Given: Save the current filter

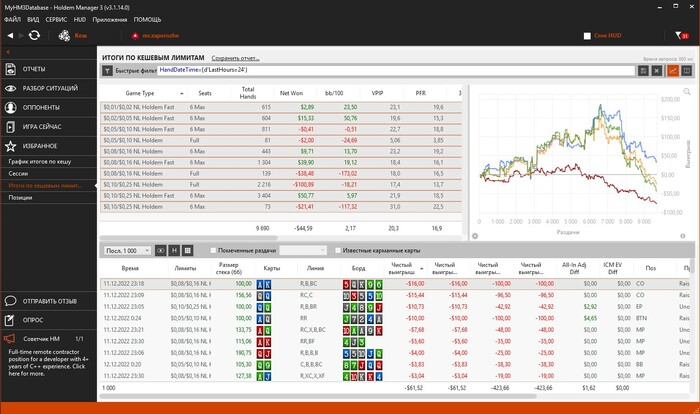Looking at the screenshot, I should coord(643,71).
